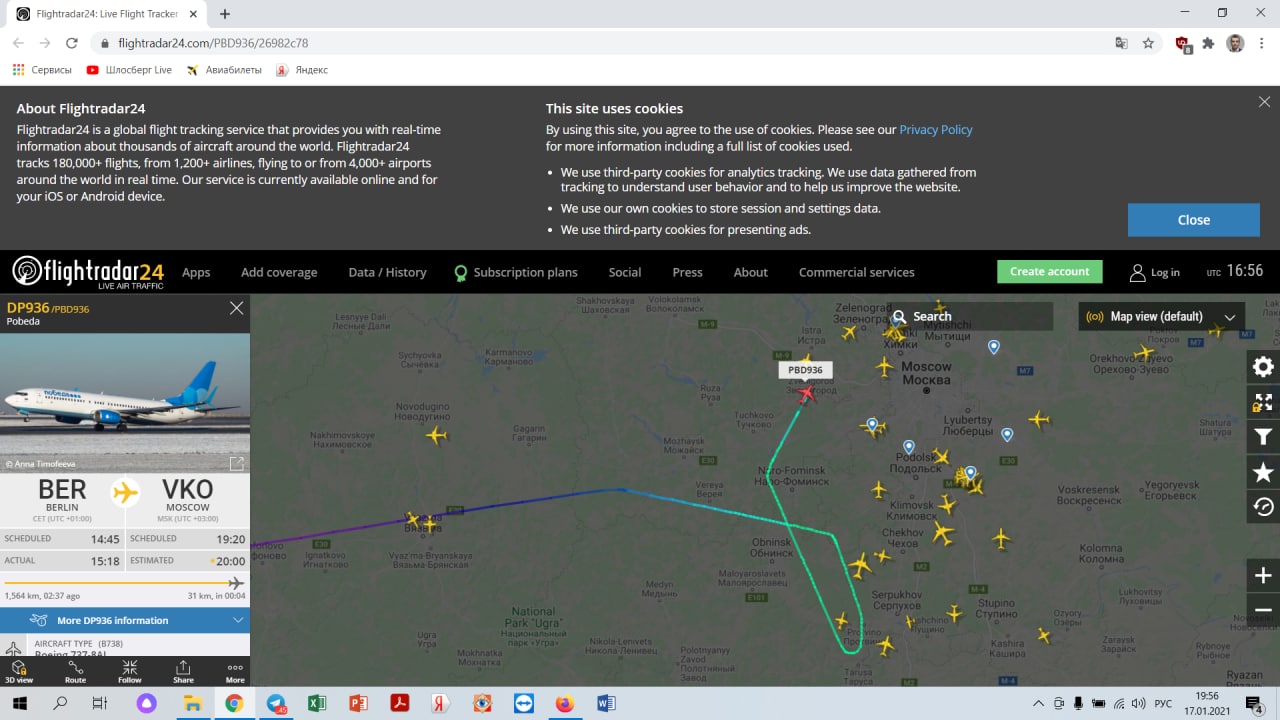Image resolution: width=1280 pixels, height=720 pixels.
Task: Click the PBD936 callsign label on map
Action: coord(805,370)
